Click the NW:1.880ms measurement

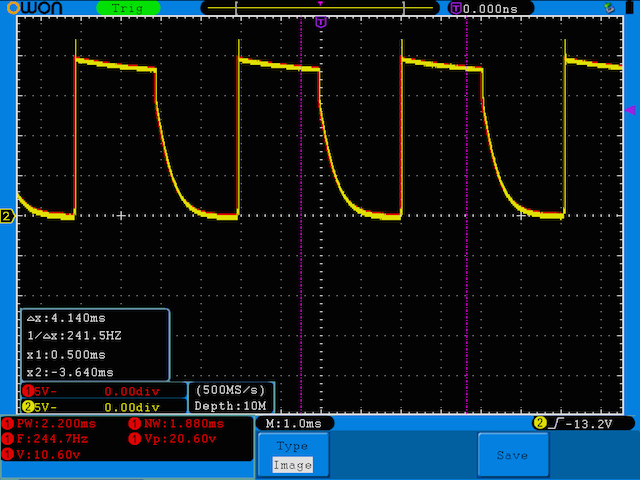pos(176,424)
